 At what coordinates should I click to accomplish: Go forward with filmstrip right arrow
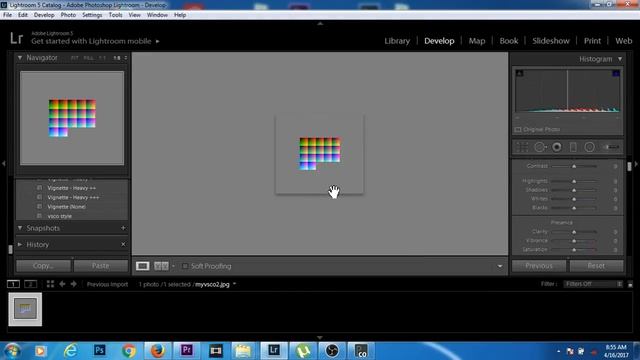pyautogui.click(x=73, y=284)
